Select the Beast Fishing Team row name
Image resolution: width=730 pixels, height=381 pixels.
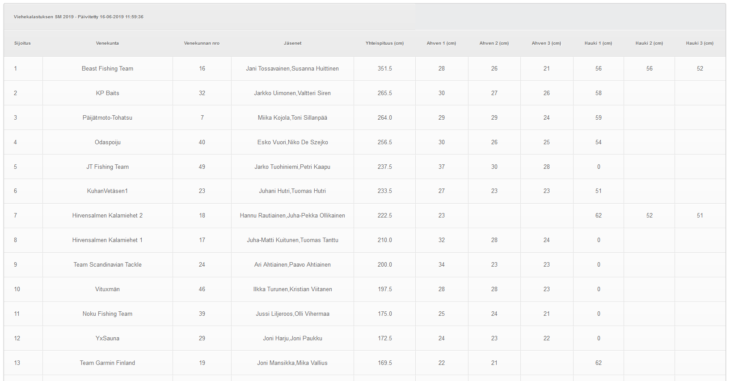108,68
